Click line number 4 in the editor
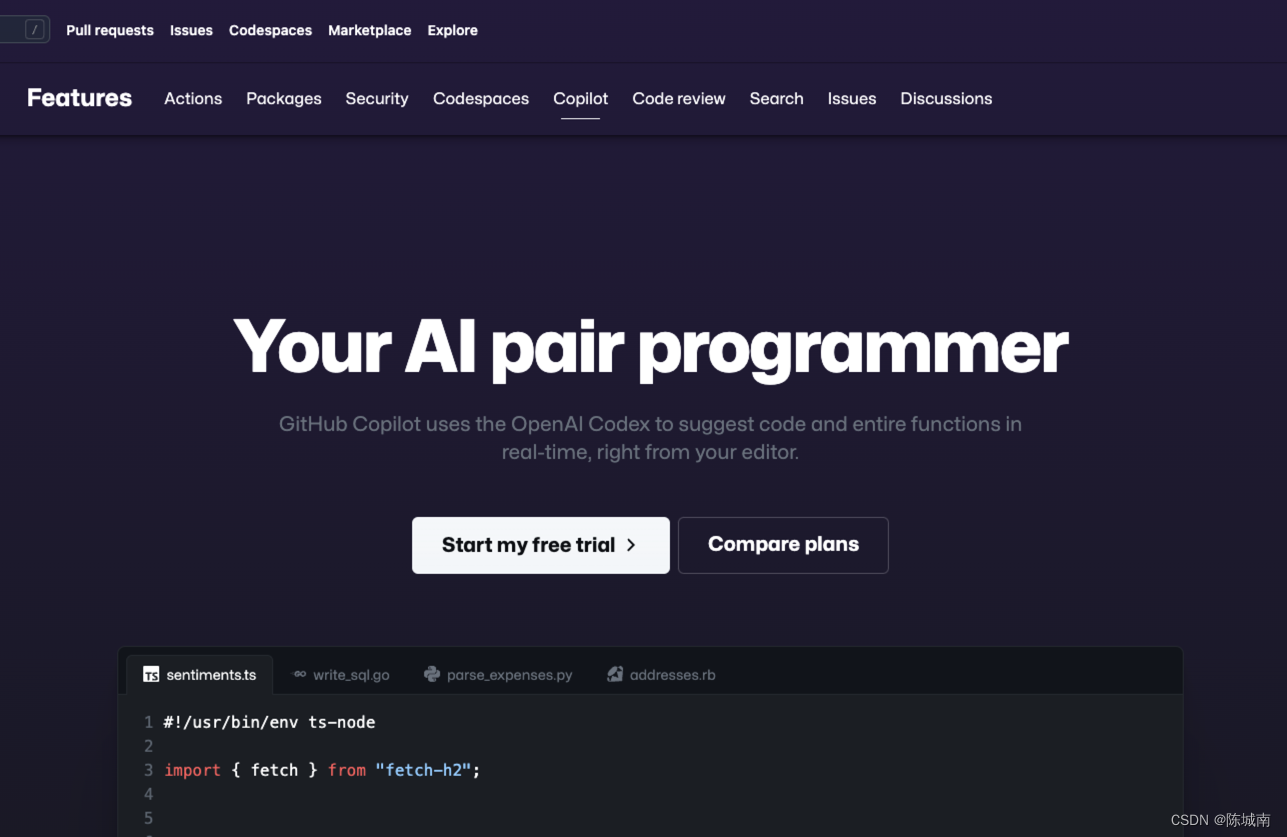1287x837 pixels. [x=148, y=794]
